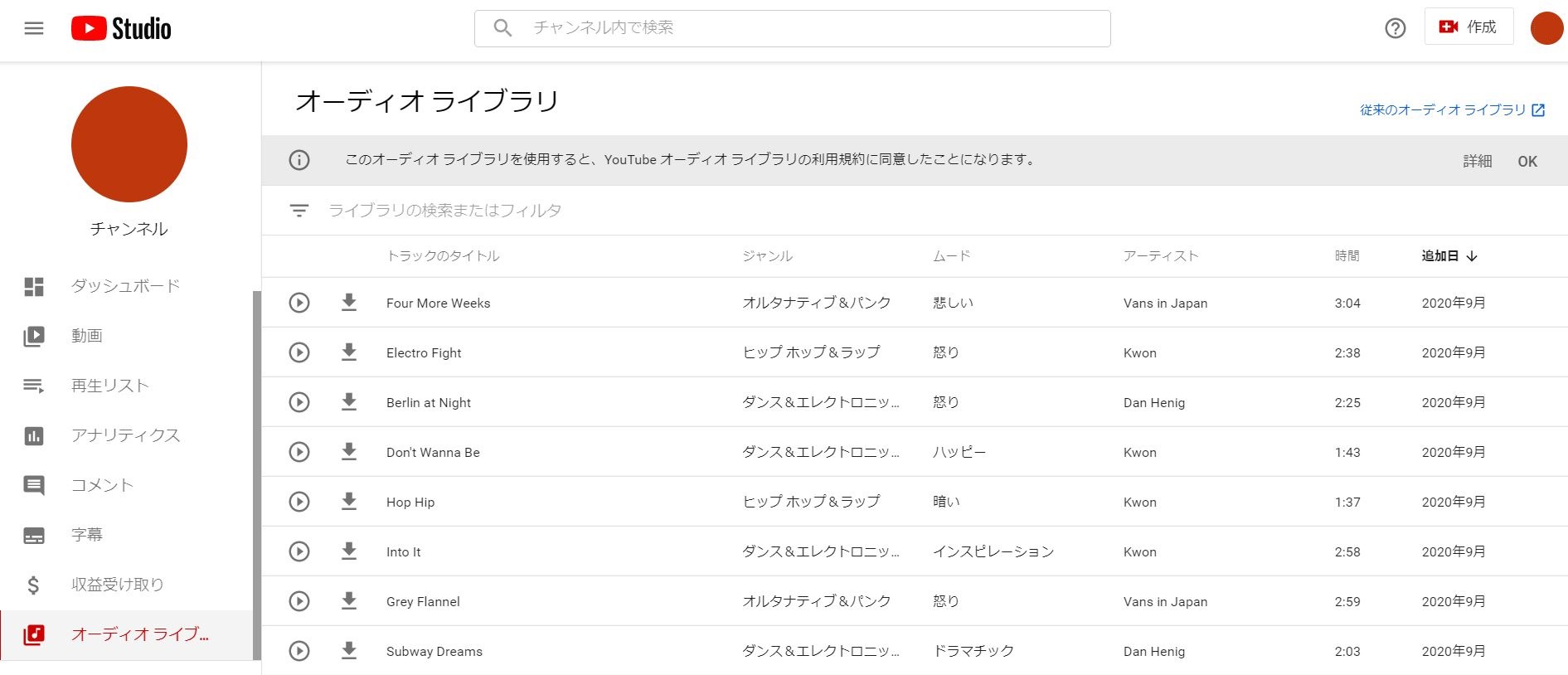
Task: Open コメント in the sidebar
Action: (126, 485)
